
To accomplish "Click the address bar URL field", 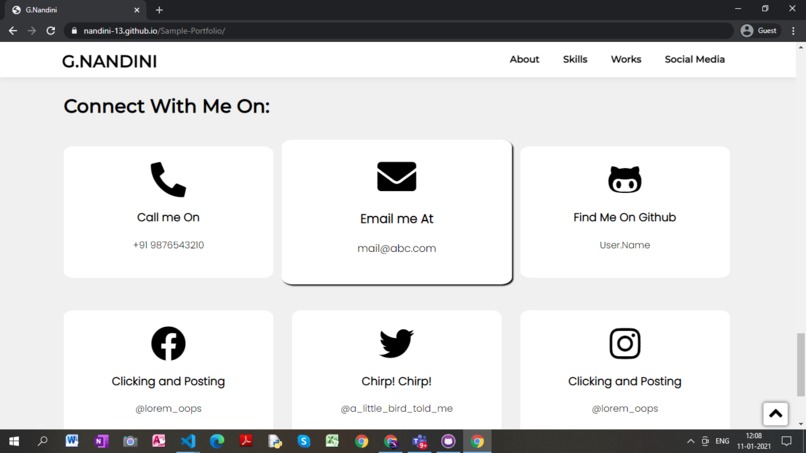I will (398, 31).
